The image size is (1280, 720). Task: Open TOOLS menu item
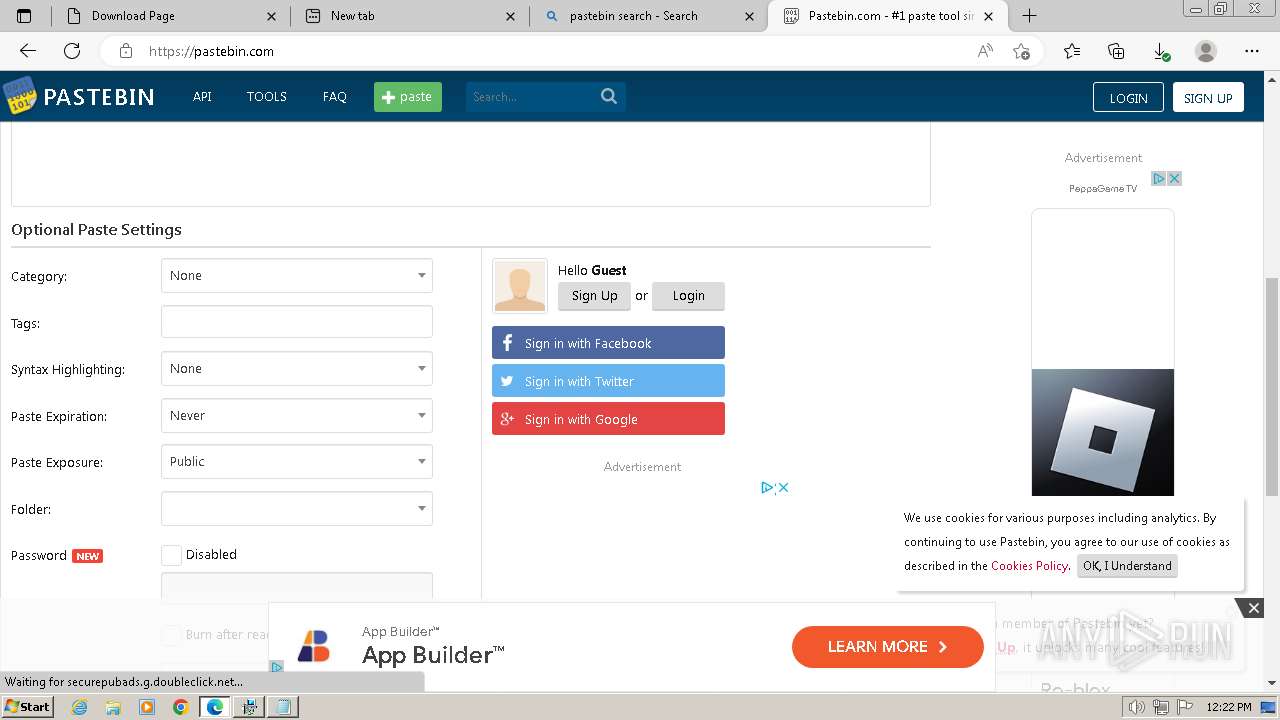tap(267, 97)
